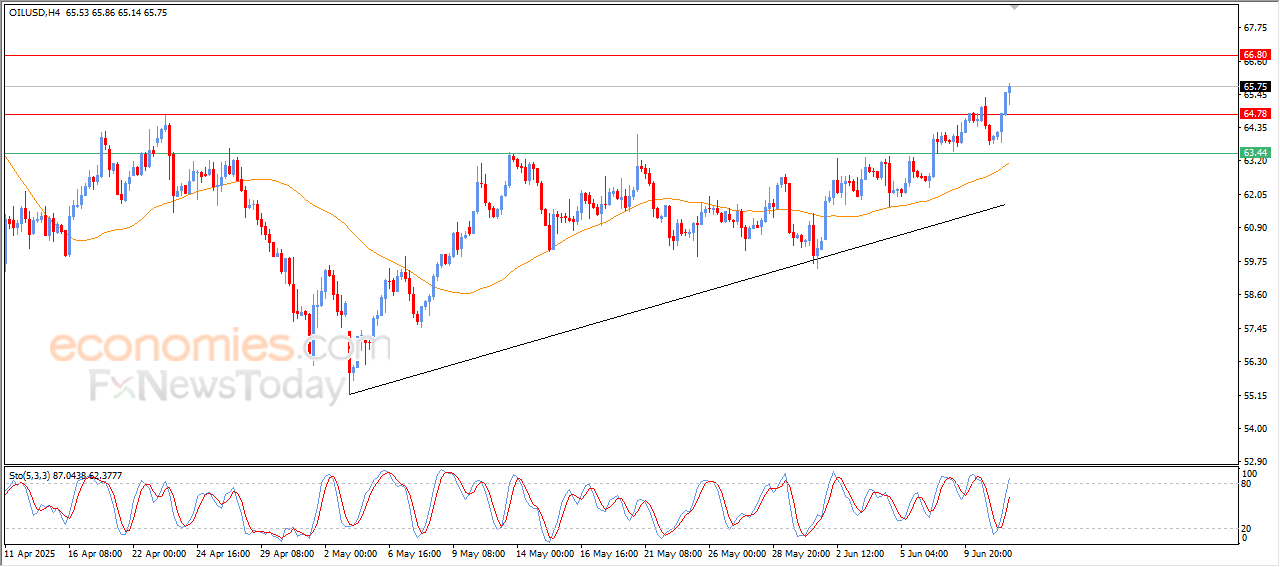Click the OILUSD,H4 chart title

[33, 12]
